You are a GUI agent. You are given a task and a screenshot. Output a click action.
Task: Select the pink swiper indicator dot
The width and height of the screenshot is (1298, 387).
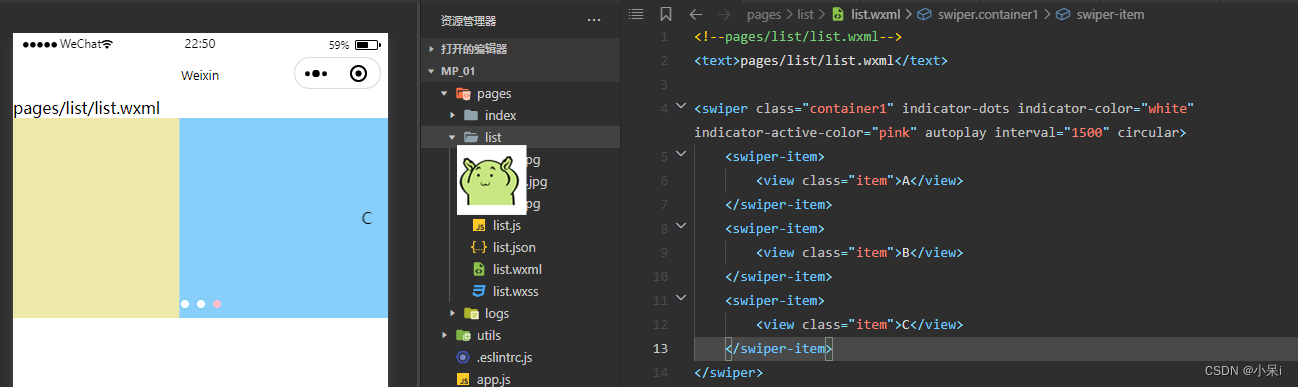[x=217, y=303]
